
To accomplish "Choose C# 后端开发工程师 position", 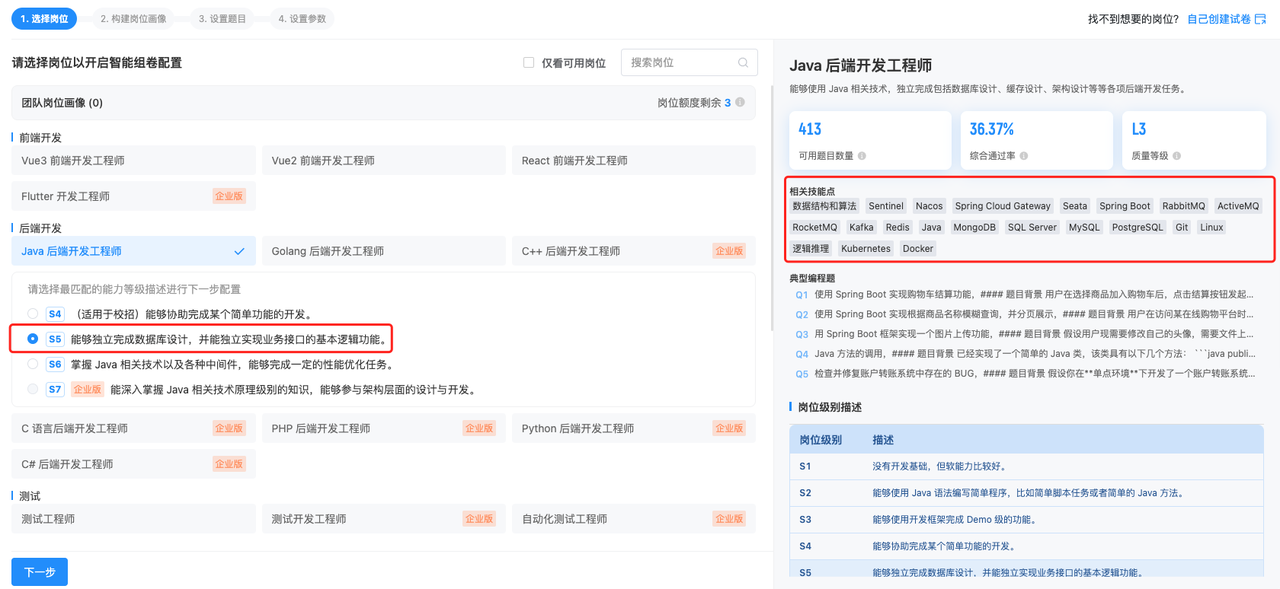I will [134, 464].
